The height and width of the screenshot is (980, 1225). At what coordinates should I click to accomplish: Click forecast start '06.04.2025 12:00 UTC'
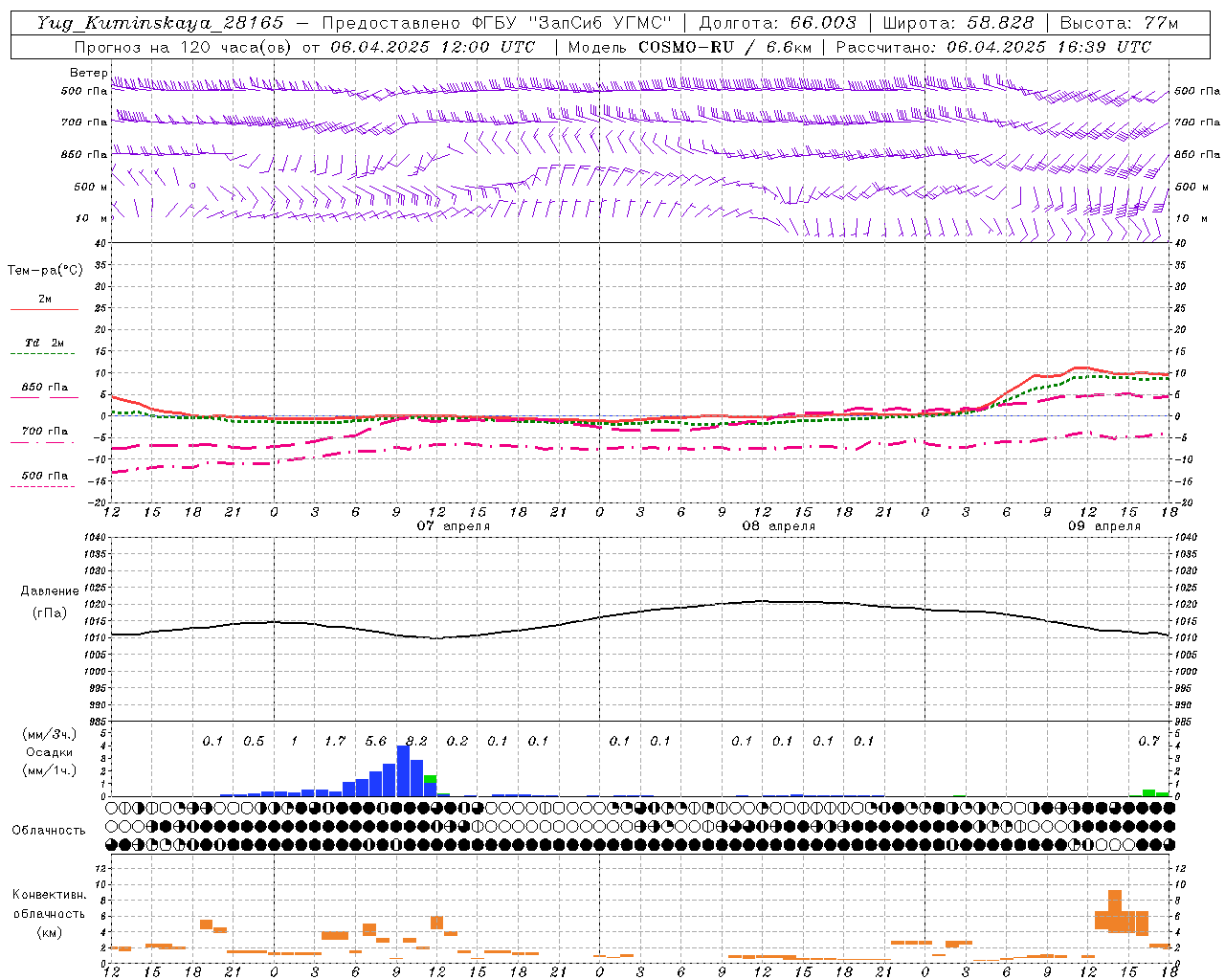point(433,47)
